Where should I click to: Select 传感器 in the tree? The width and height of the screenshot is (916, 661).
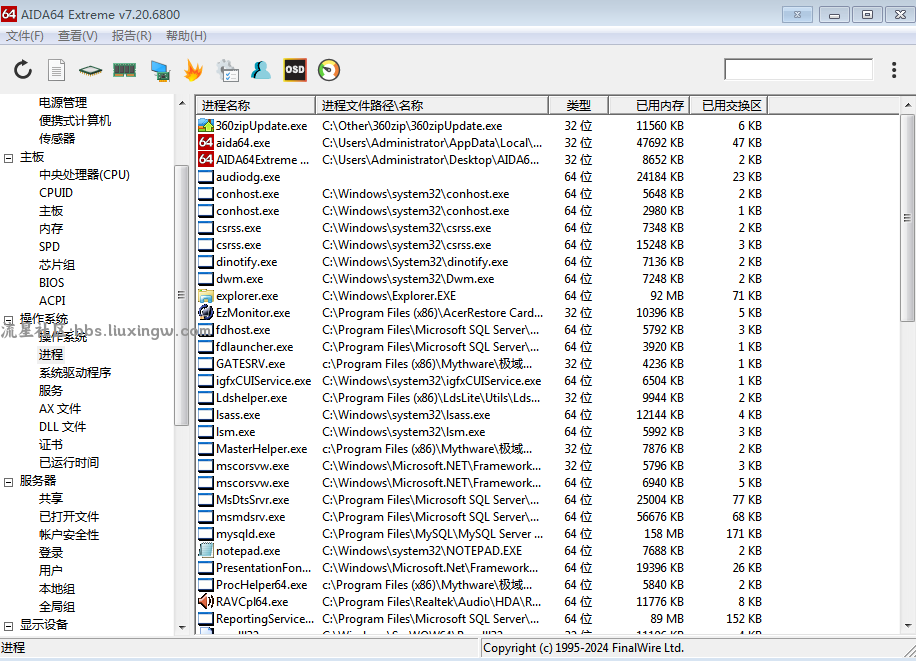pyautogui.click(x=57, y=139)
